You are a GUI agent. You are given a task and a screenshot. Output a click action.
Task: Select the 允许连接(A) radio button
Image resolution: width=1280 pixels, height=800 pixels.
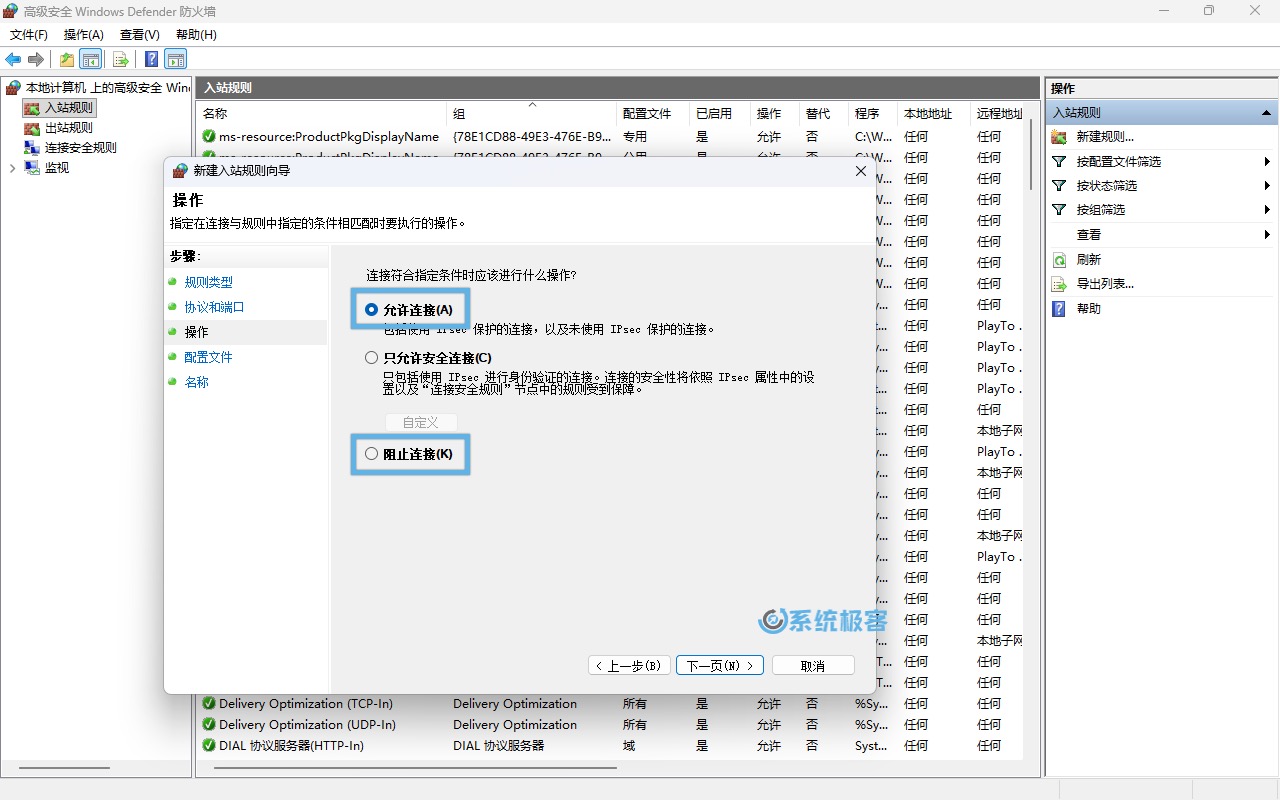tap(372, 310)
